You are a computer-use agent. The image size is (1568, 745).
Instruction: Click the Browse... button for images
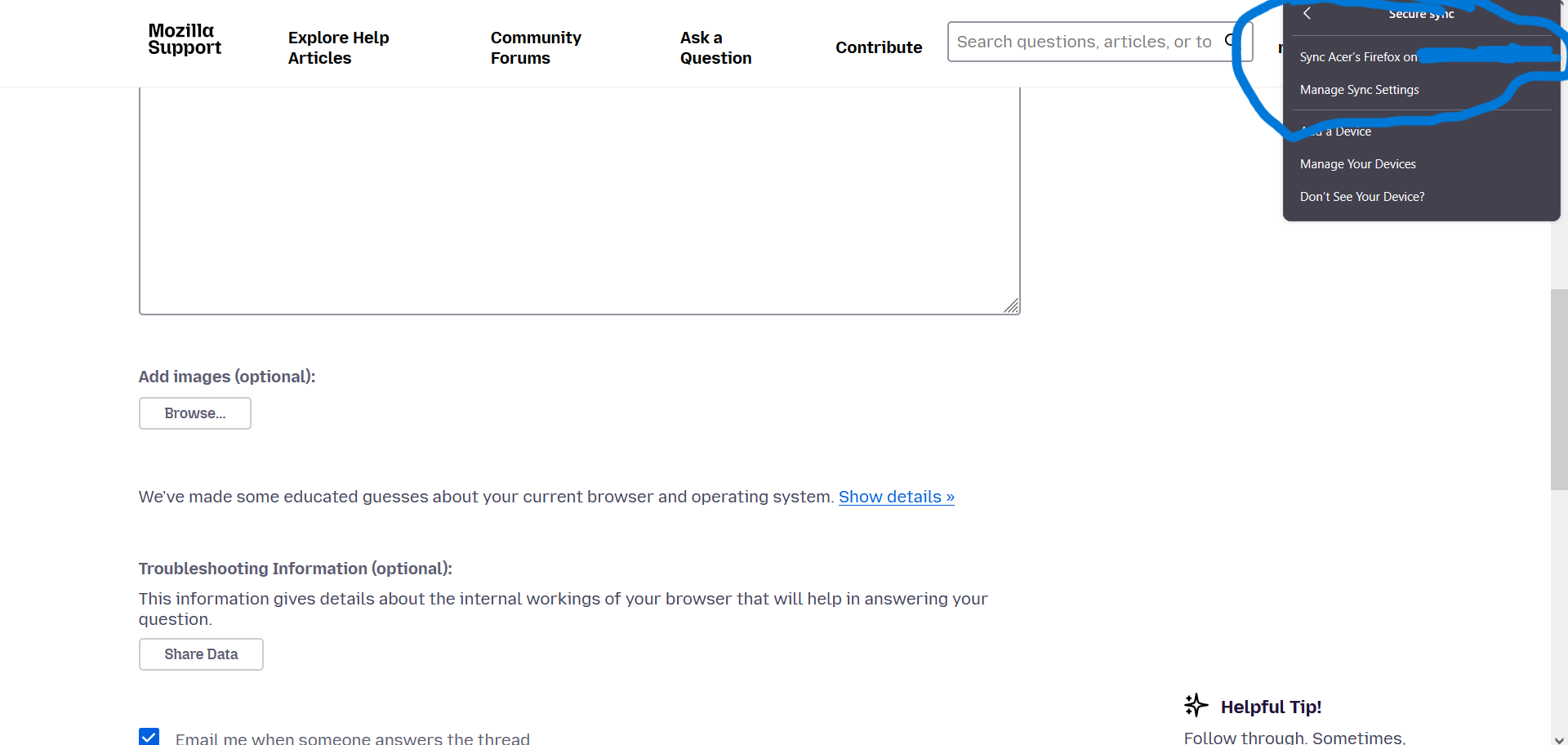click(x=195, y=413)
